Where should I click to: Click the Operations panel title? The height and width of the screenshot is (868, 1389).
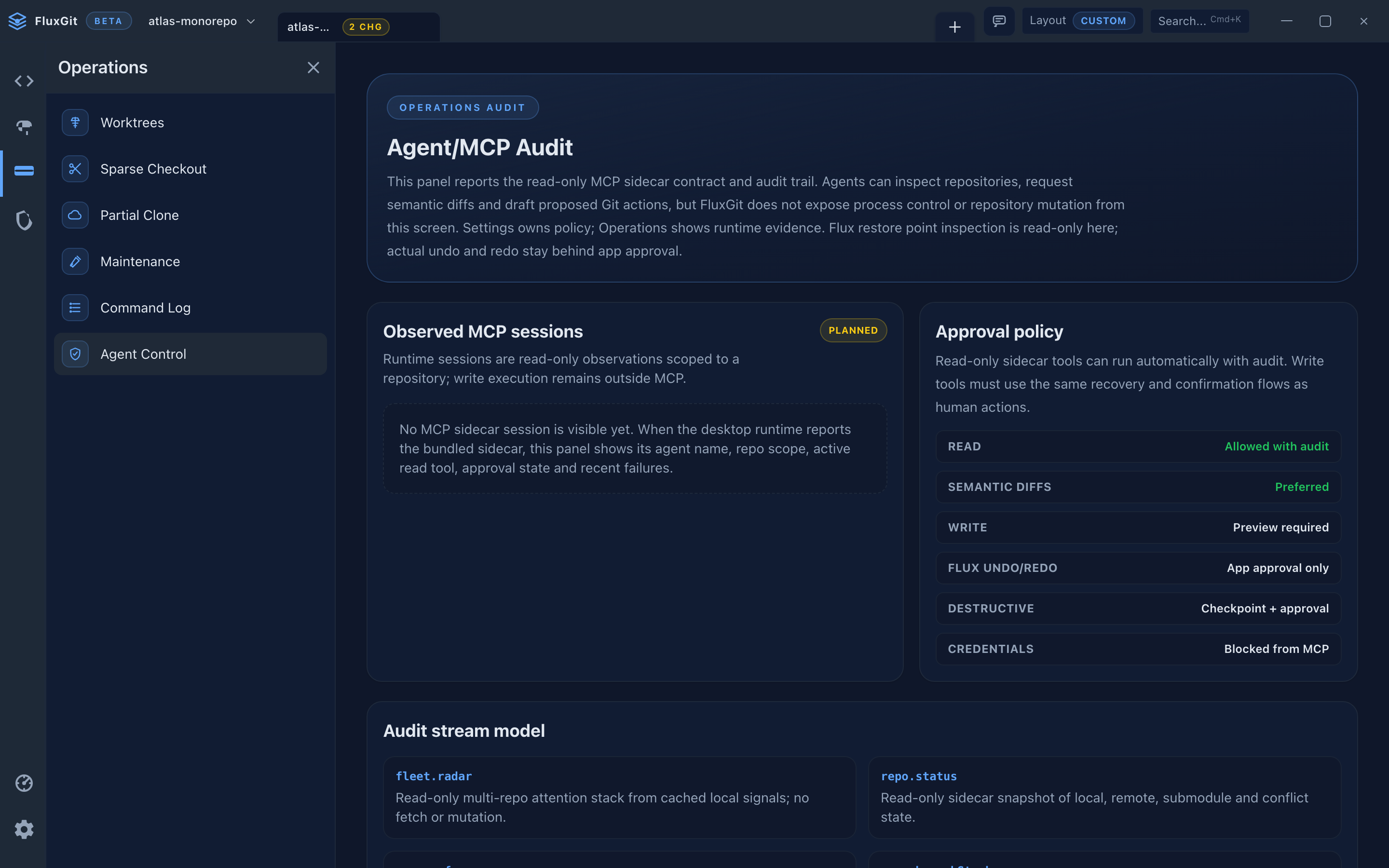103,68
